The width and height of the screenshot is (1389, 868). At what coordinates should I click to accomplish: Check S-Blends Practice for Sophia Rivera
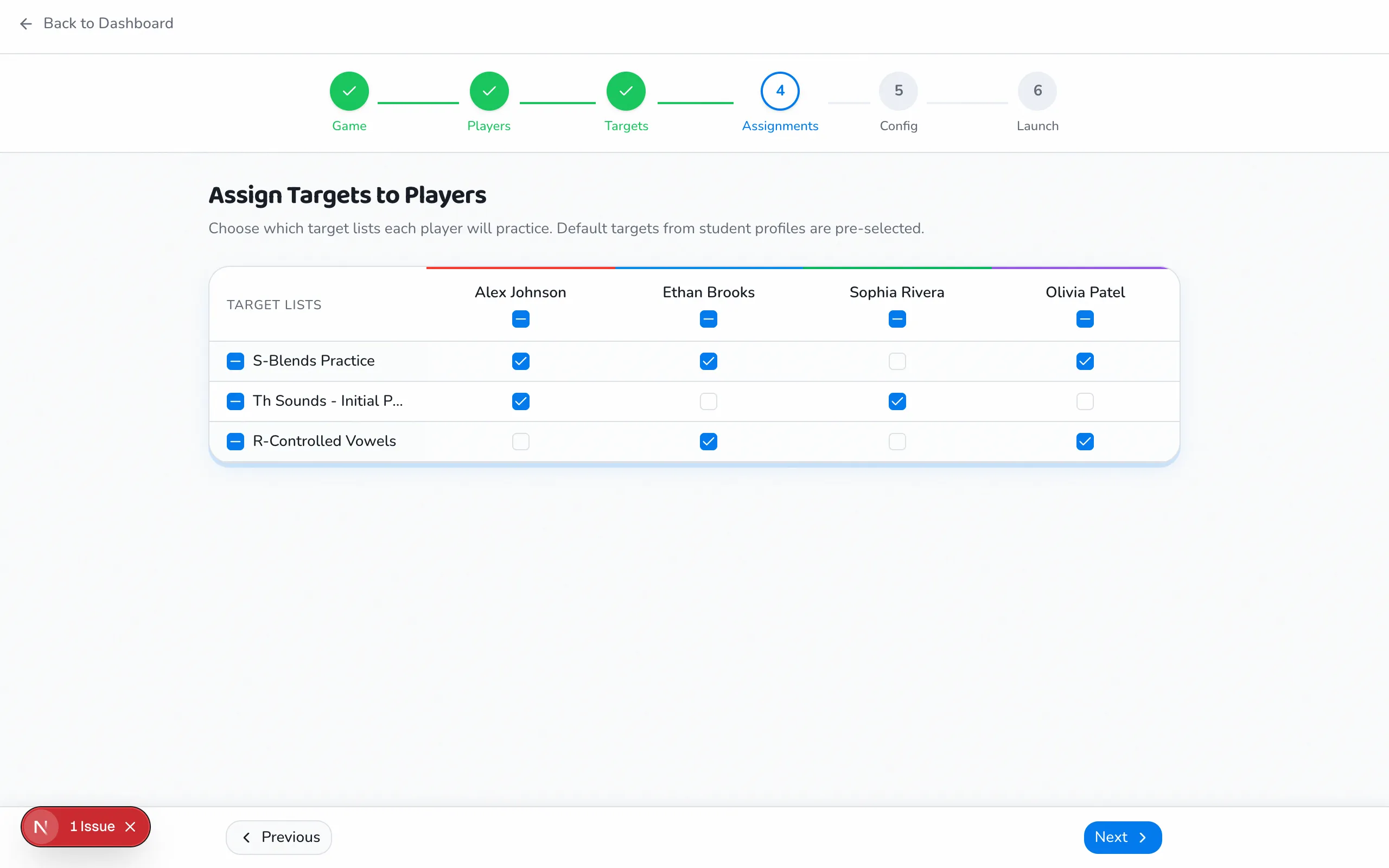click(x=897, y=361)
